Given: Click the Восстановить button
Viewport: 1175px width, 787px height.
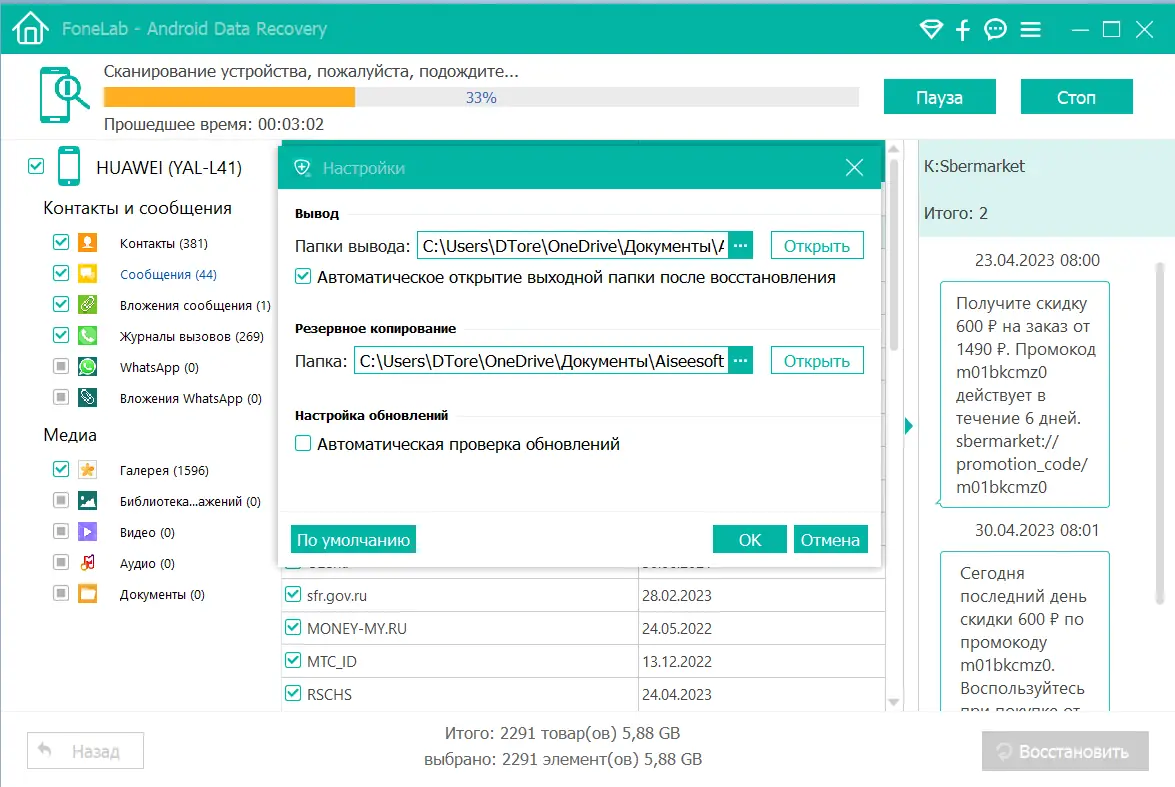Looking at the screenshot, I should coord(1065,751).
